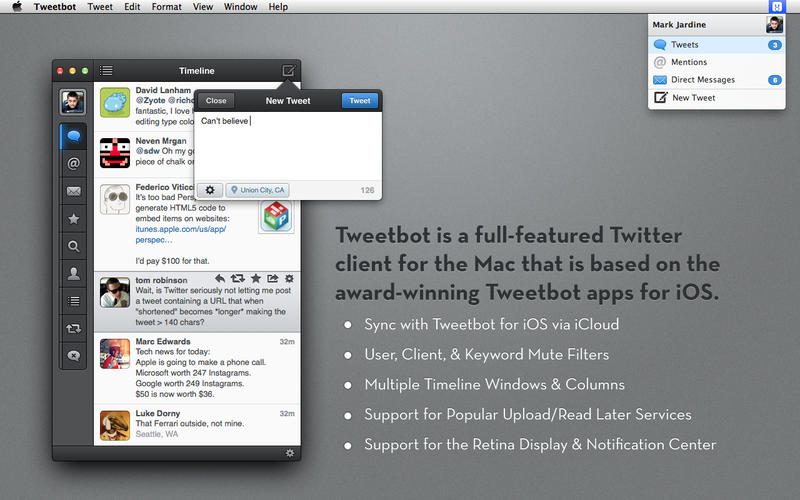Screen dimensions: 800x500
Task: Select Direct Messages in the menu bar dropdown
Action: coord(703,80)
